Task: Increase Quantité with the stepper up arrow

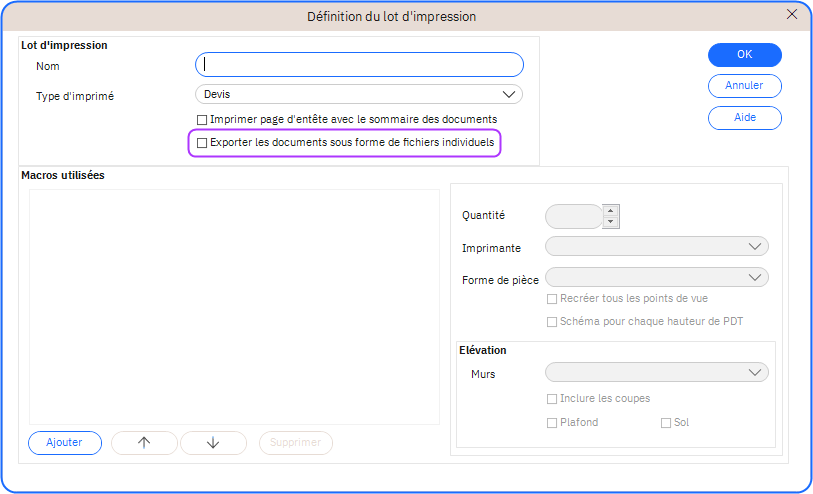Action: (611, 210)
